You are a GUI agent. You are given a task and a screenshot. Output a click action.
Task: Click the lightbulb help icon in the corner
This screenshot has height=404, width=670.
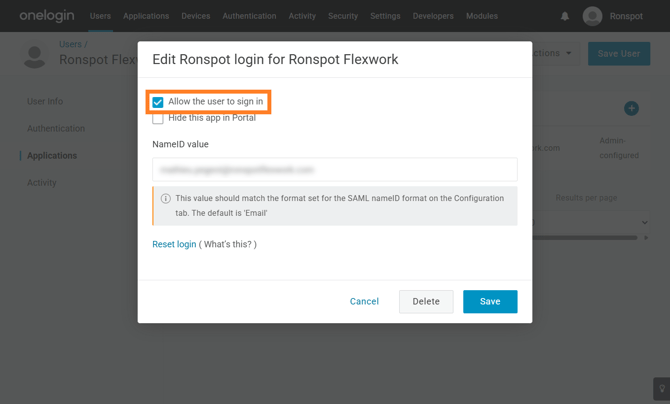(x=661, y=389)
